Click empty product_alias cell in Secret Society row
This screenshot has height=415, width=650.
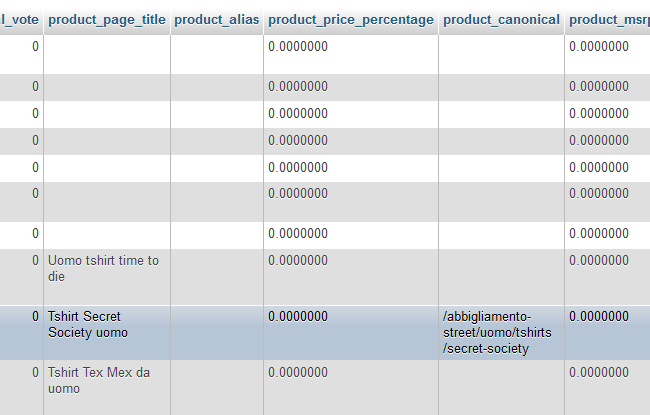[217, 332]
